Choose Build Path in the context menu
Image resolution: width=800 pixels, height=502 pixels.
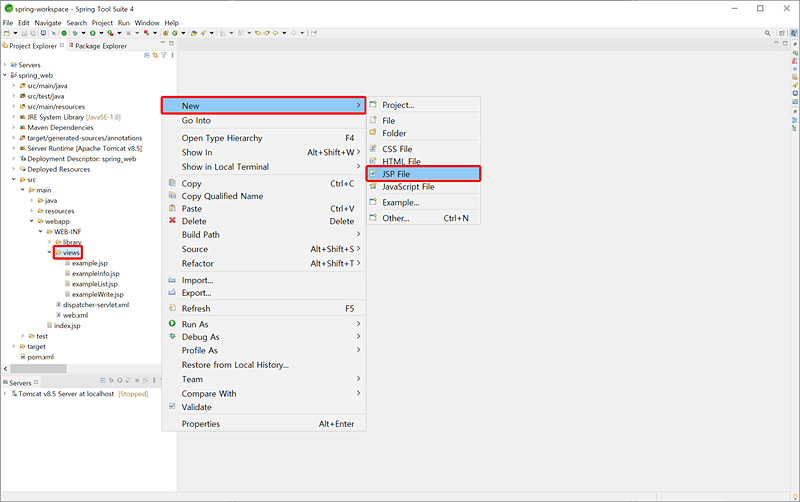[264, 235]
